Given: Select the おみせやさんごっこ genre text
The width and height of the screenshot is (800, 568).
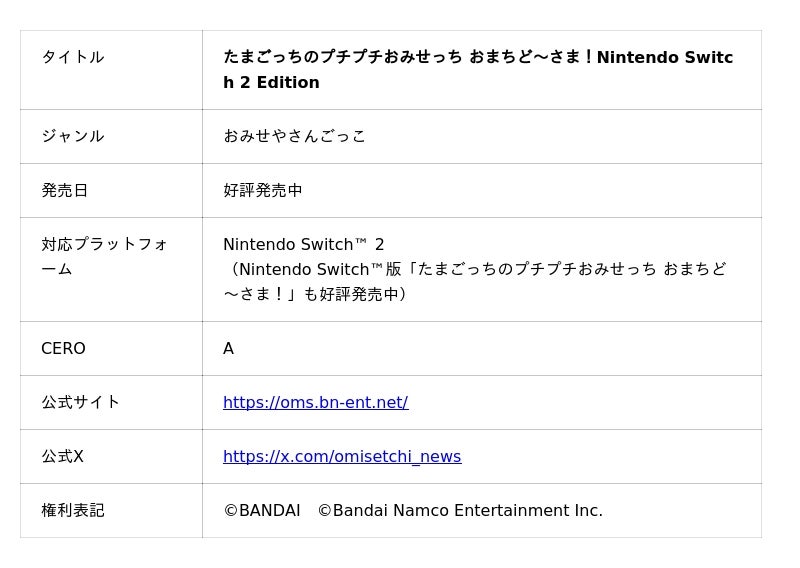Looking at the screenshot, I should point(294,136).
